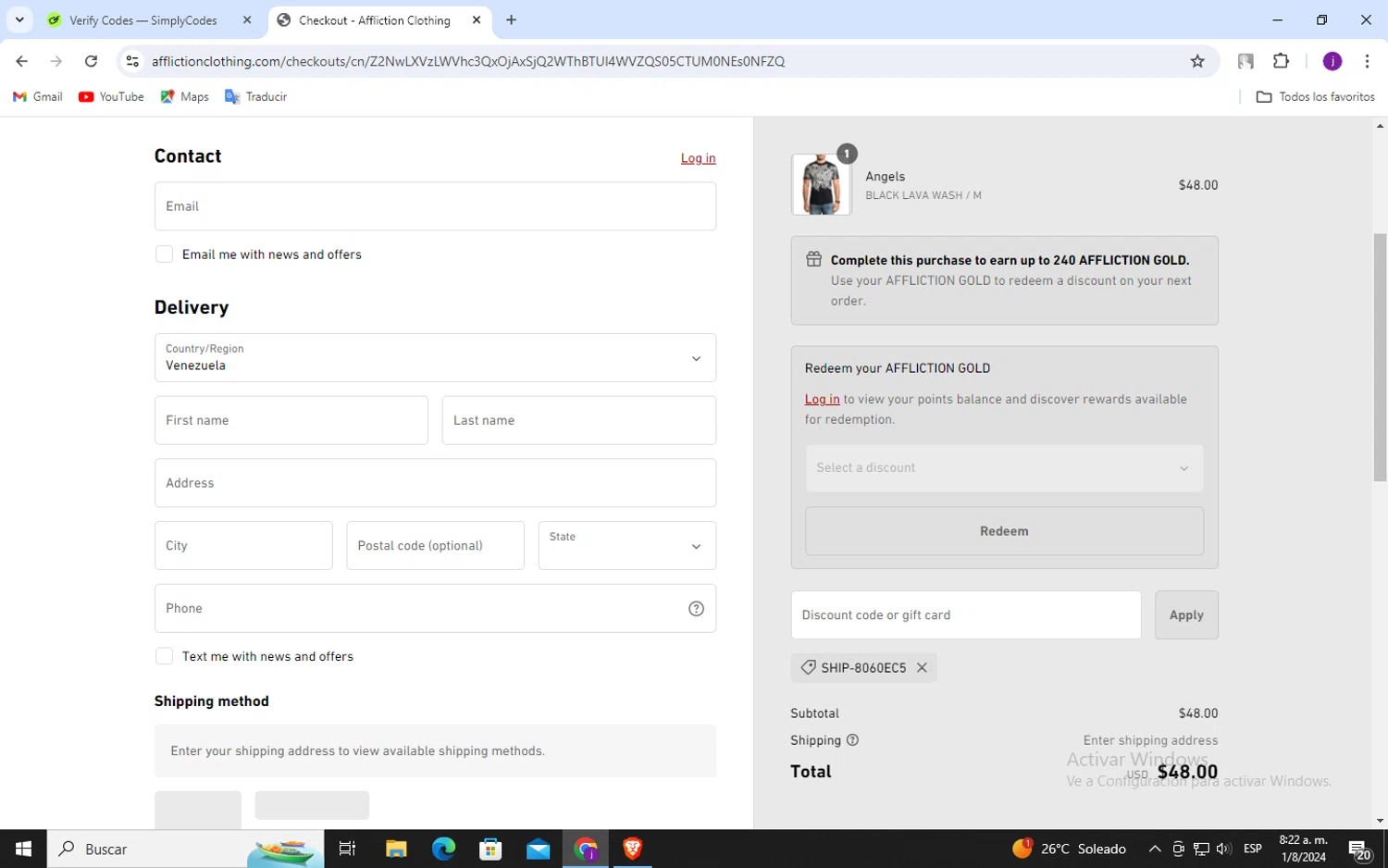Focus the Phone field
The width and height of the screenshot is (1388, 868).
point(435,608)
